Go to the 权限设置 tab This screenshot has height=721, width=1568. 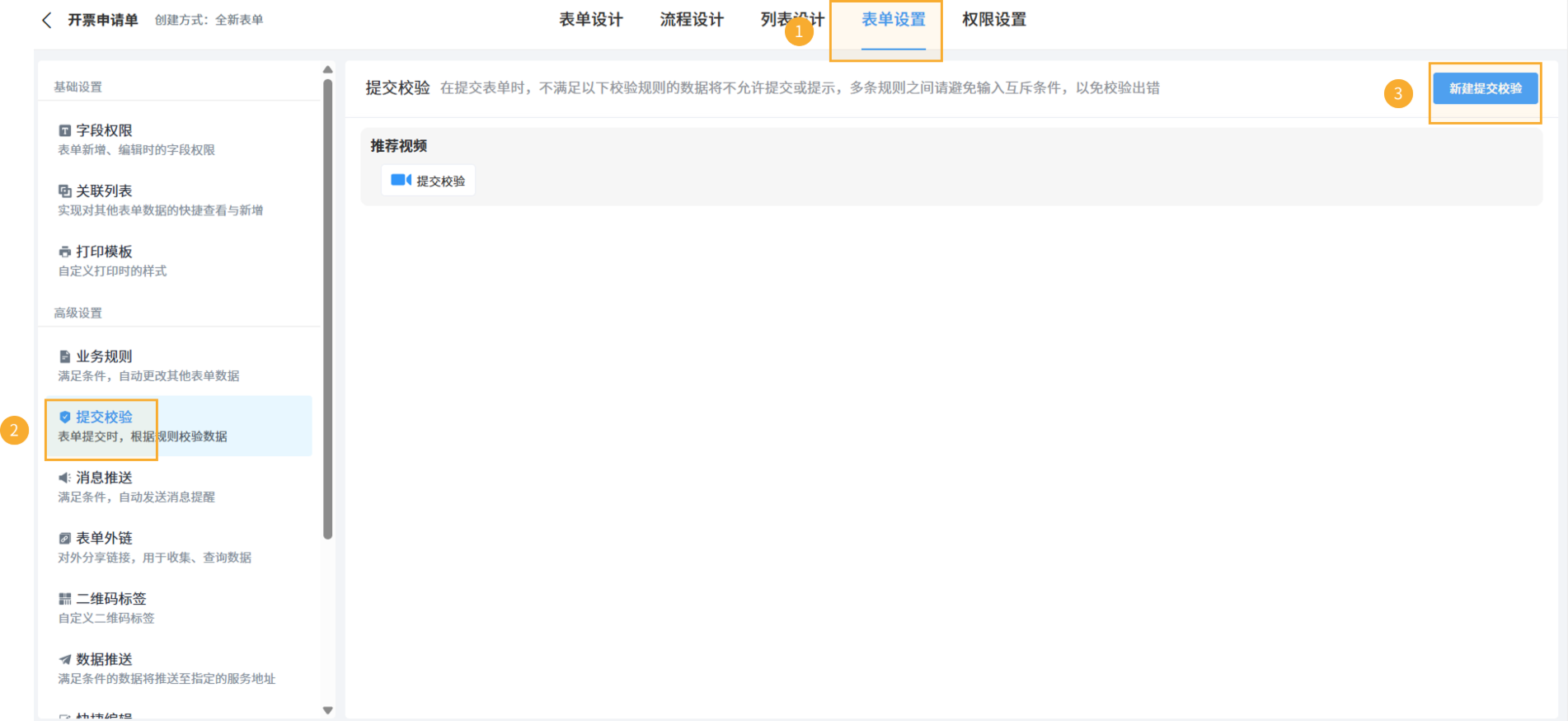click(994, 19)
